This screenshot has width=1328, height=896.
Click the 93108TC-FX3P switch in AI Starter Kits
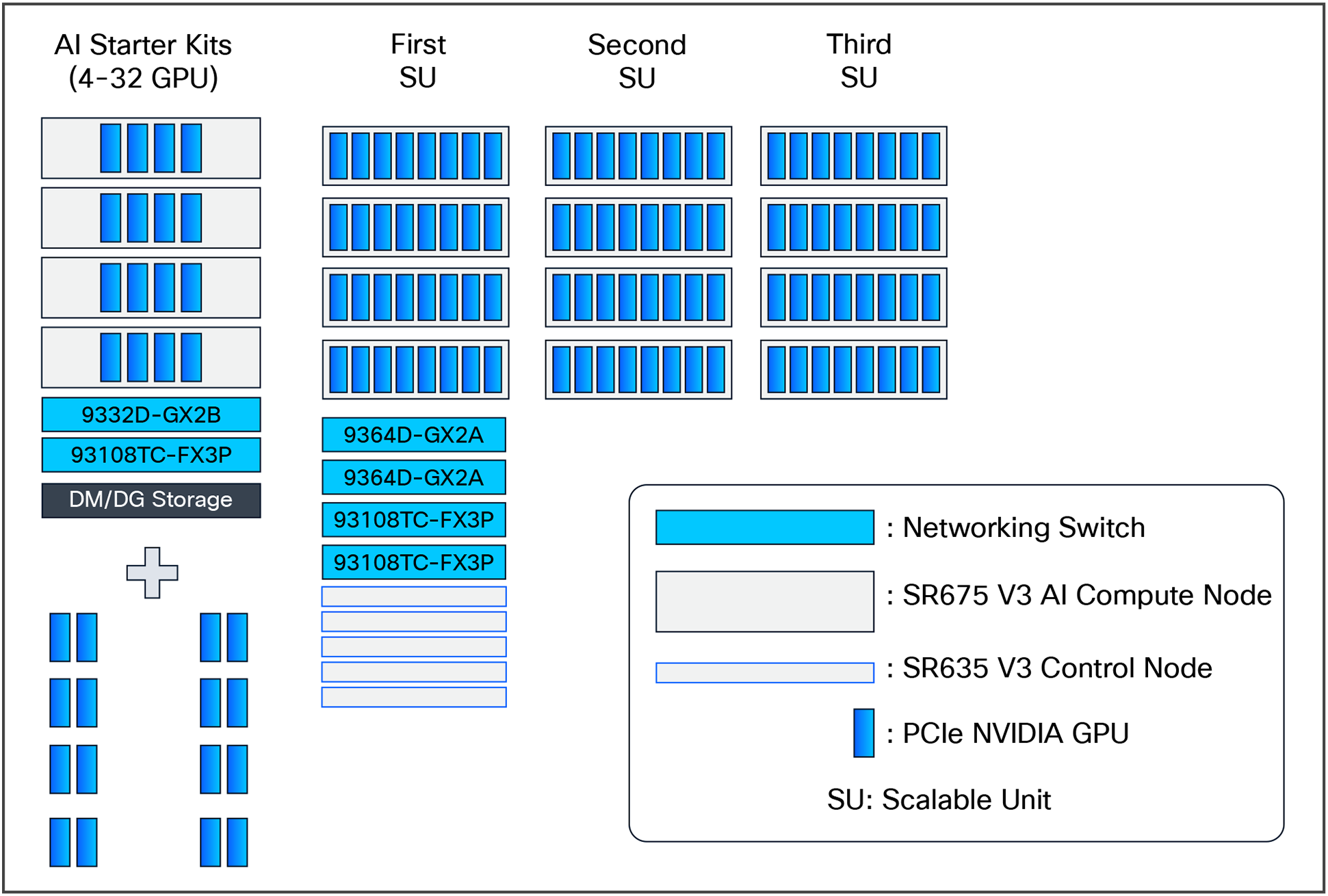click(x=151, y=453)
